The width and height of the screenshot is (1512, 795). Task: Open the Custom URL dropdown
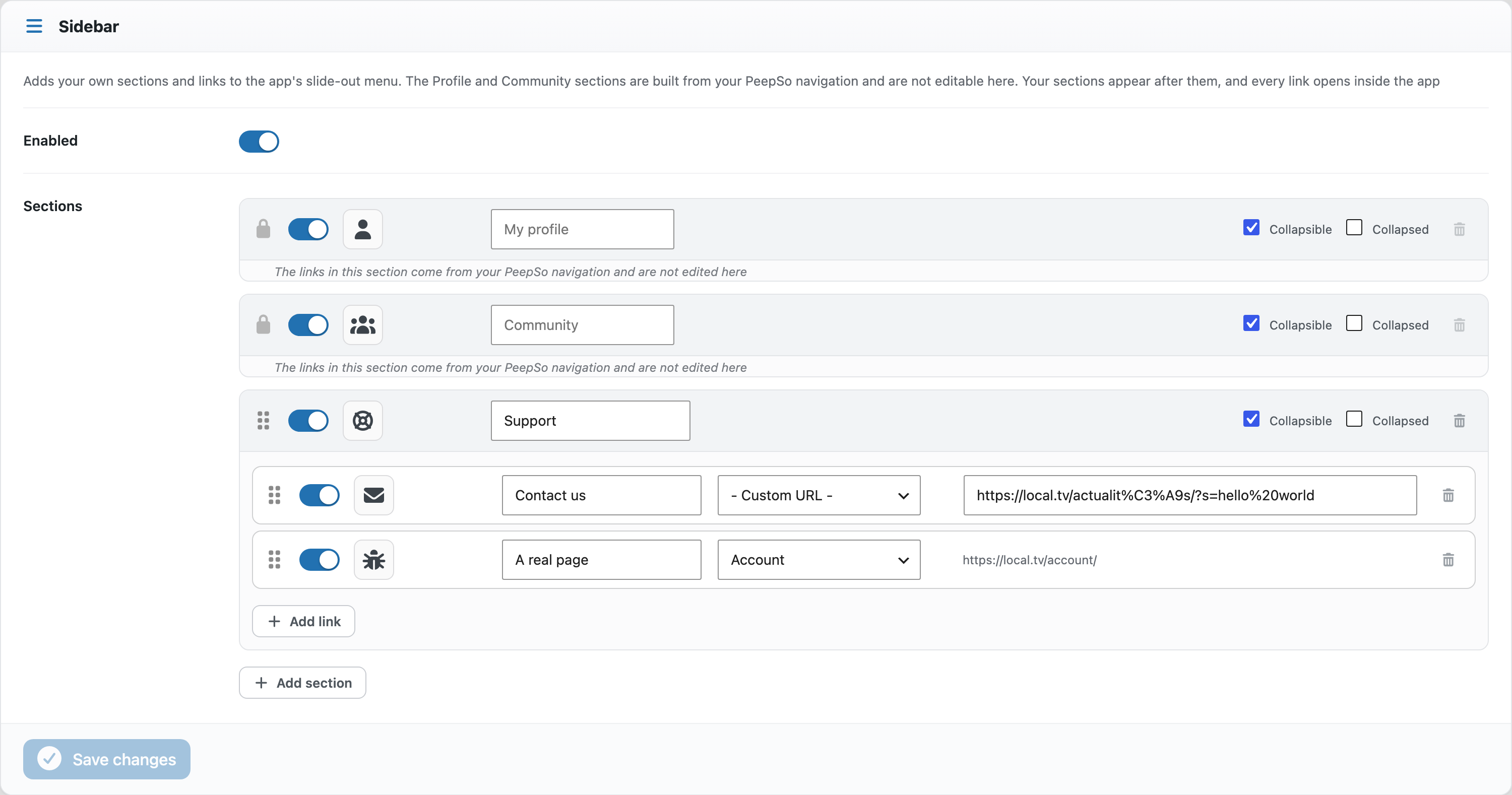pos(819,495)
